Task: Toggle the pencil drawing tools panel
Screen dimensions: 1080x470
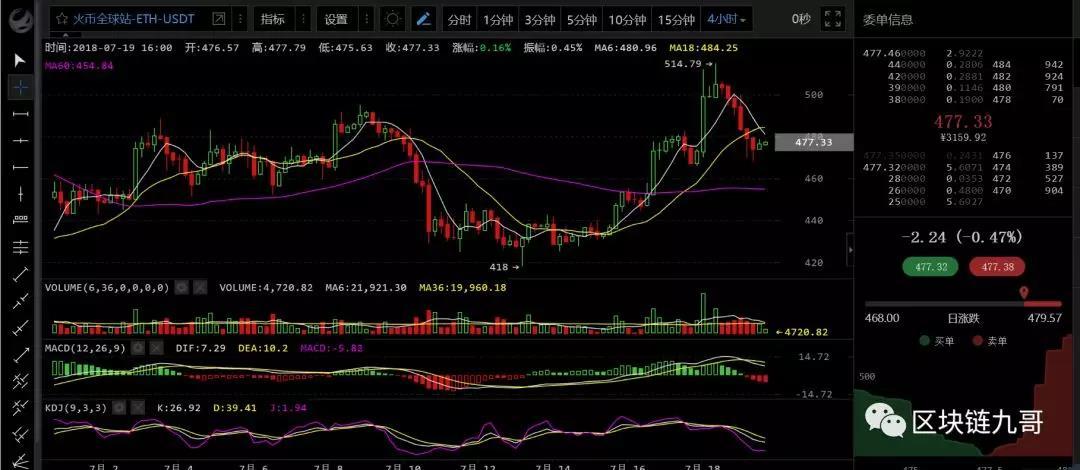Action: coord(424,19)
